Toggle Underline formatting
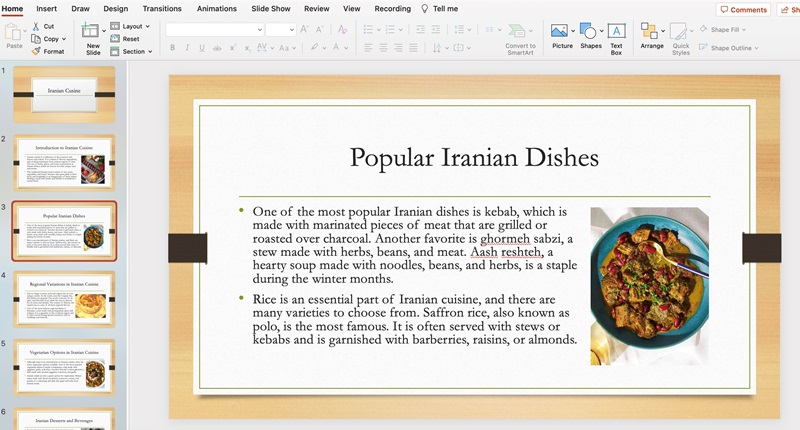This screenshot has height=430, width=800. (x=202, y=48)
